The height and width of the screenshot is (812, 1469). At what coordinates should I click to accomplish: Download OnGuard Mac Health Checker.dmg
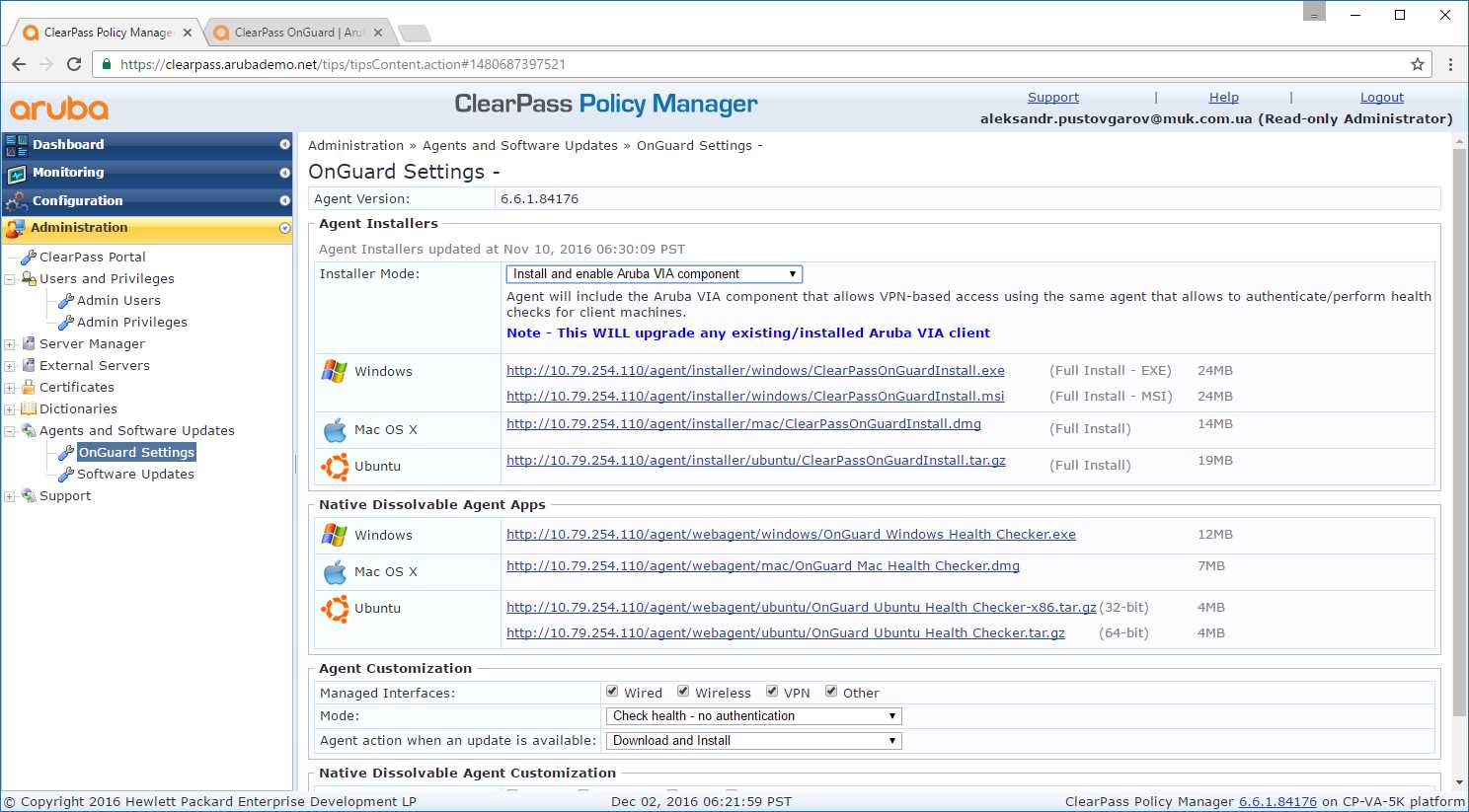tap(763, 566)
